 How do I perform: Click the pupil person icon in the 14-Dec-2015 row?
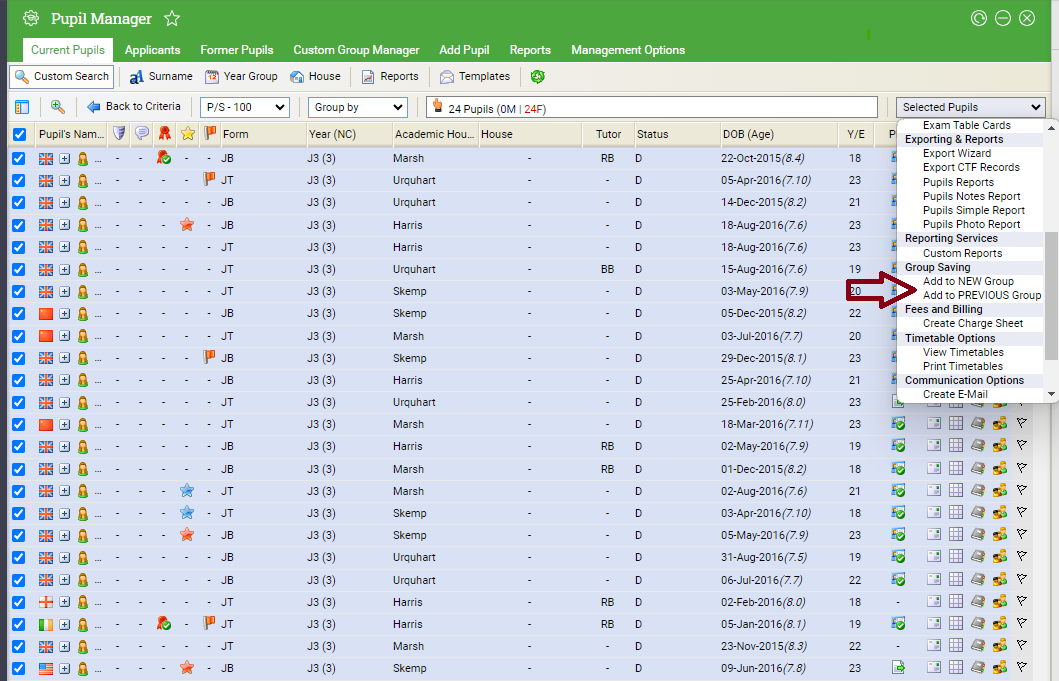(x=82, y=202)
